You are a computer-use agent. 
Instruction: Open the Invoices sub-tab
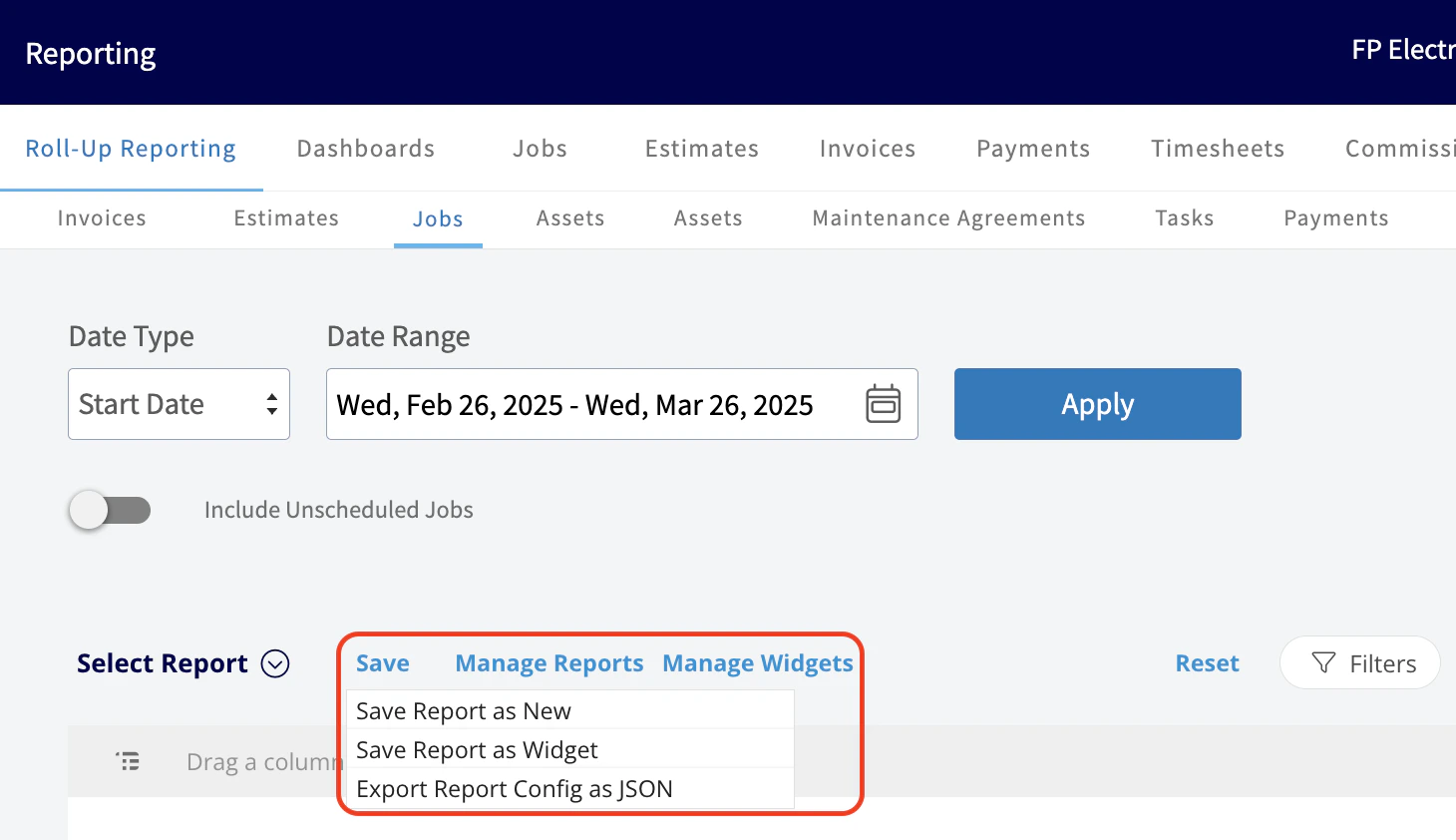point(102,218)
